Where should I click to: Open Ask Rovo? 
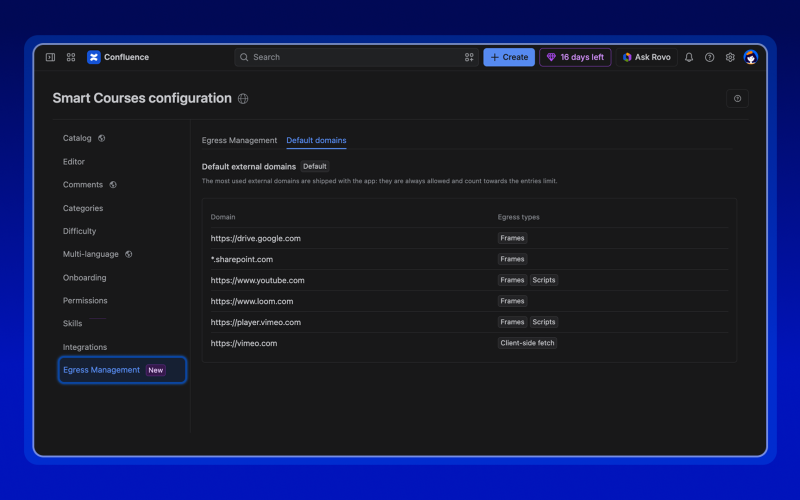click(x=646, y=57)
